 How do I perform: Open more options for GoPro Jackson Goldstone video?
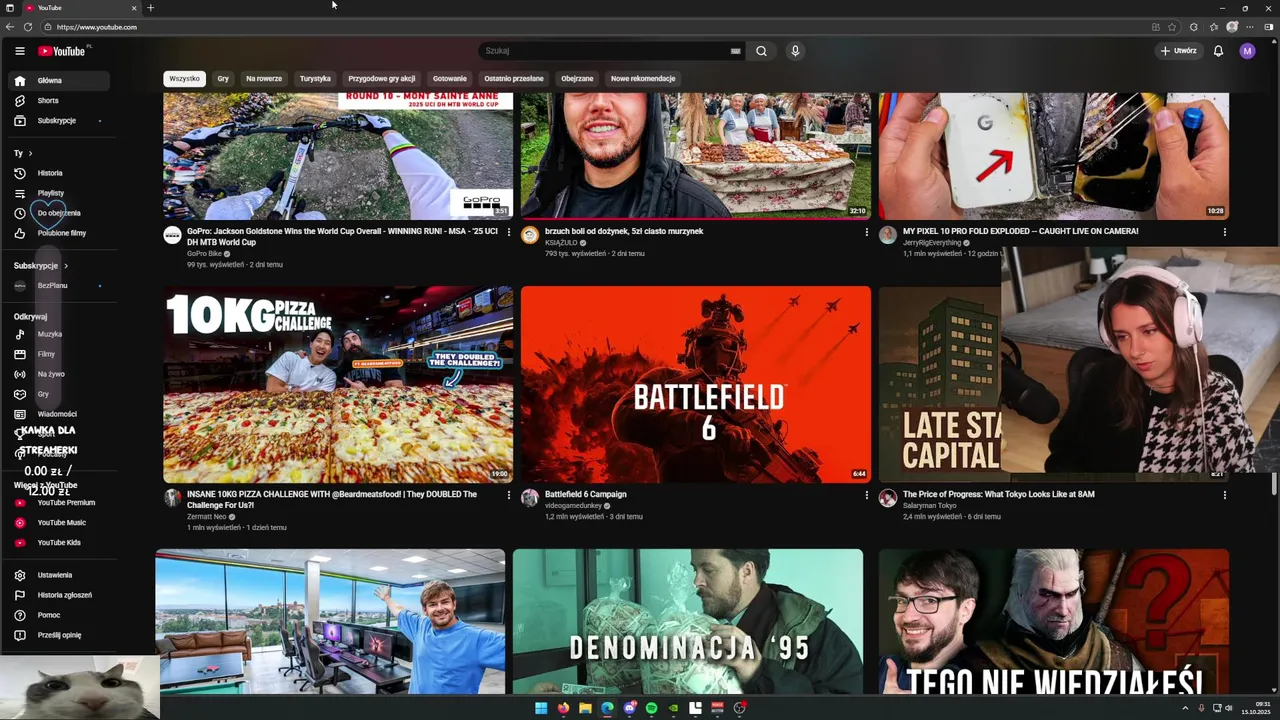click(508, 232)
